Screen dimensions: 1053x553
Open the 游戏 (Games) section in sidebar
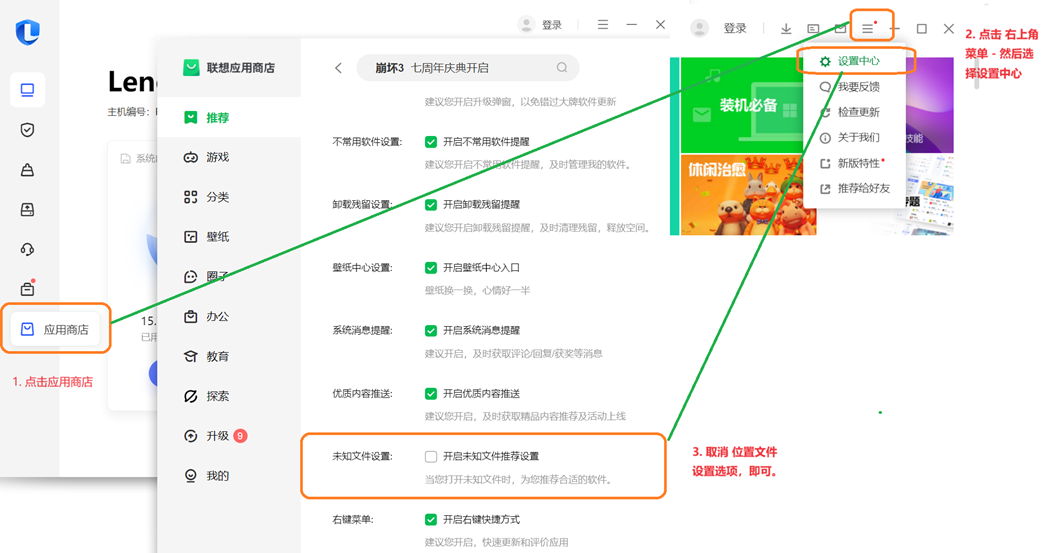[206, 157]
